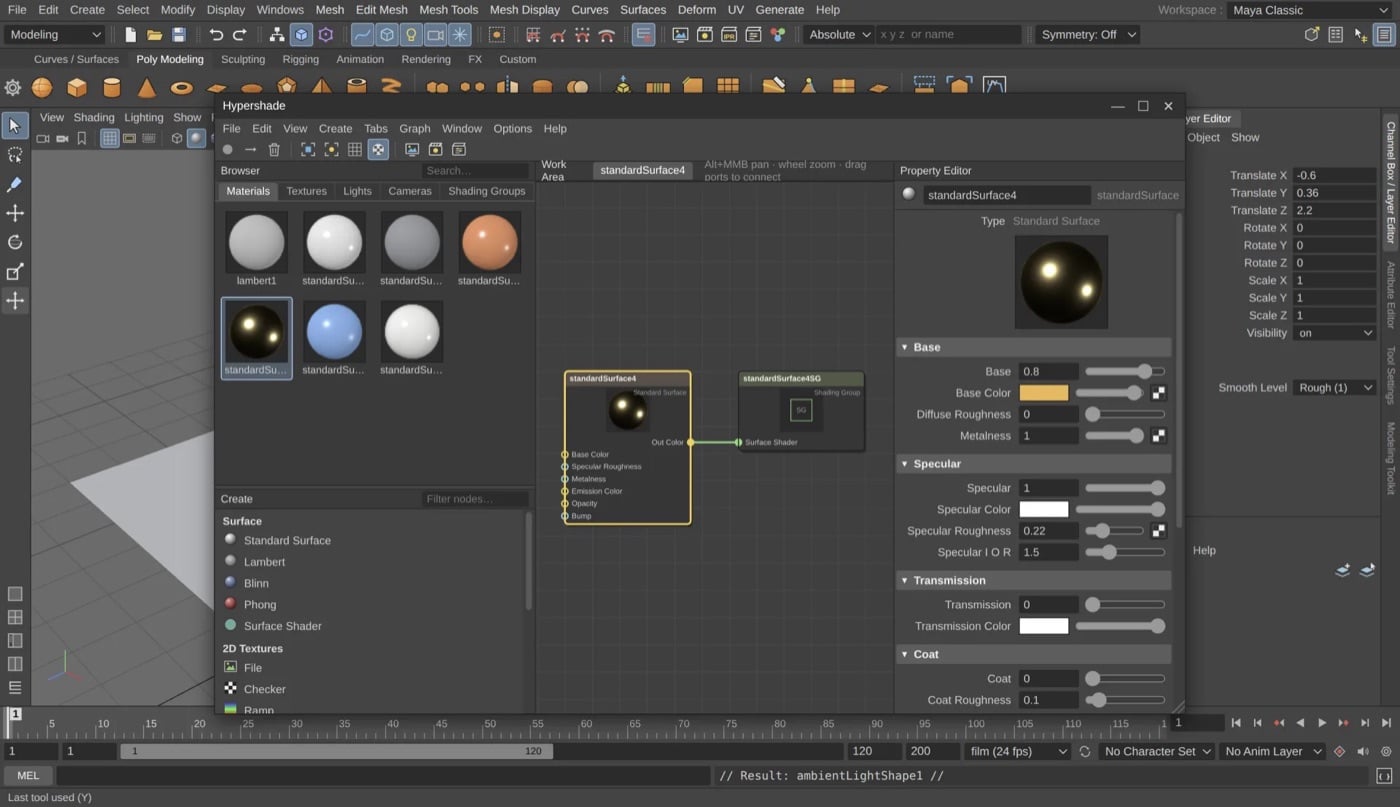This screenshot has height=807, width=1400.
Task: Toggle the checker map button for Base Color
Action: click(1158, 393)
